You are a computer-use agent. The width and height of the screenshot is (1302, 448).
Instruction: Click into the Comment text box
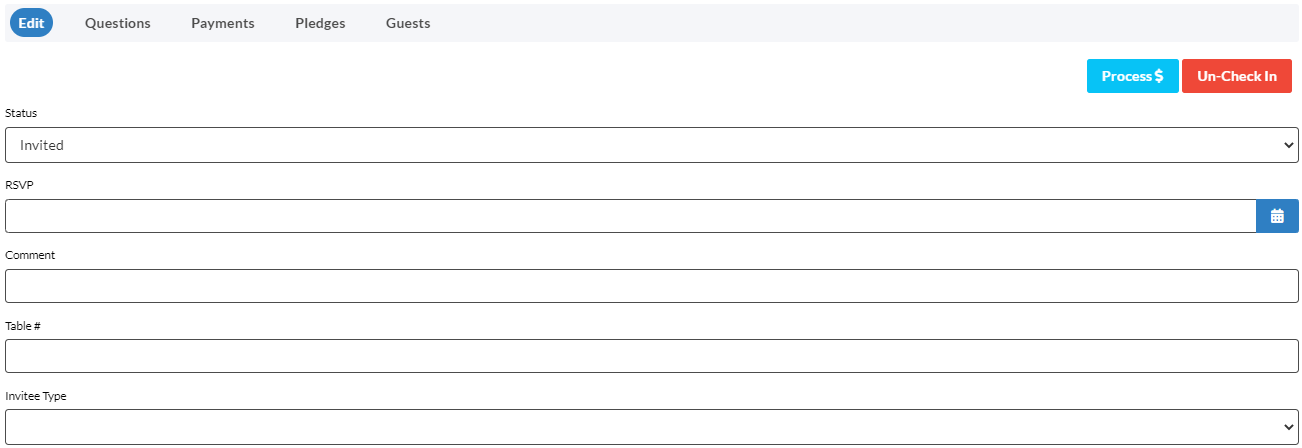tap(652, 286)
